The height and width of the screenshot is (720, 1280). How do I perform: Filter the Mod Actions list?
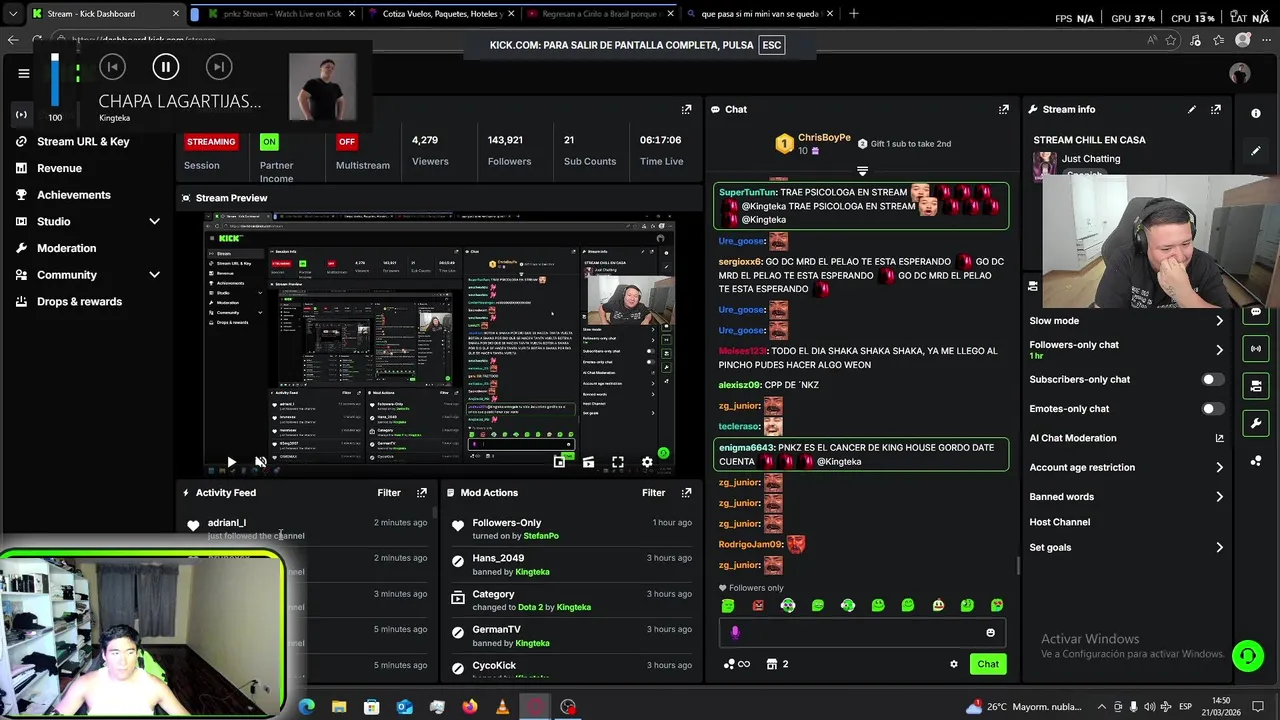[653, 493]
